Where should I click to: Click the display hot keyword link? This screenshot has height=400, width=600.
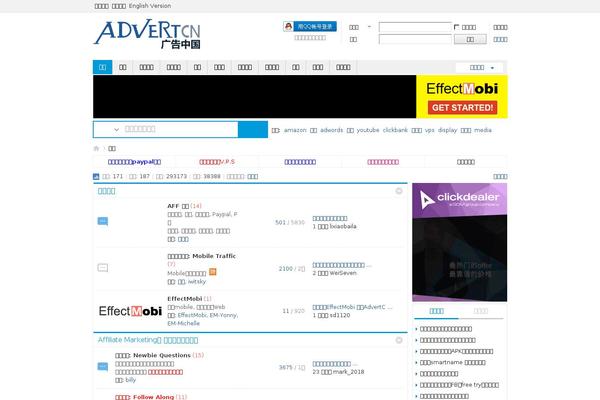tap(447, 130)
